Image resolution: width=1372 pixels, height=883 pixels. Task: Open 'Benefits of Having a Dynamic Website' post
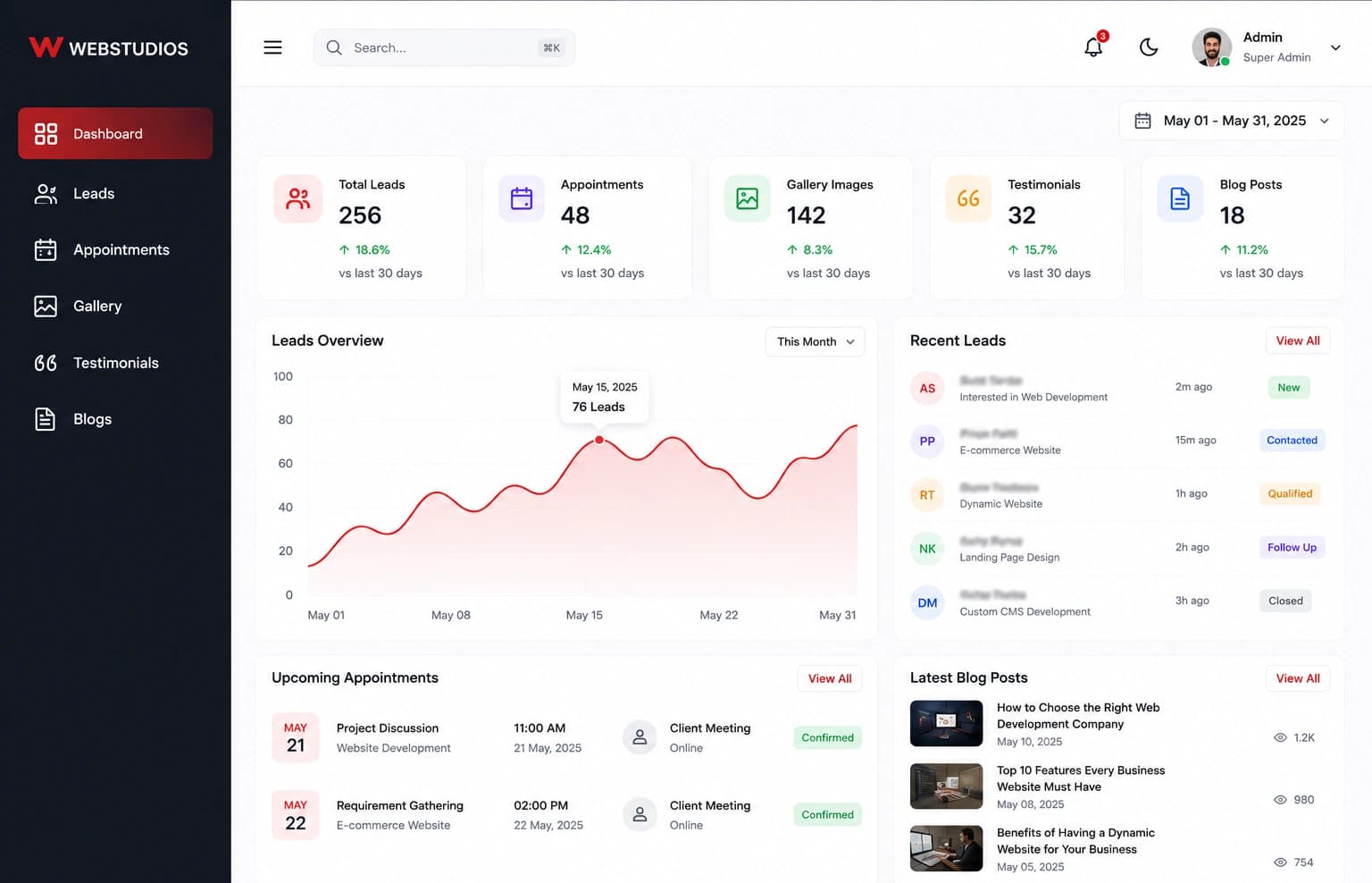[1075, 841]
